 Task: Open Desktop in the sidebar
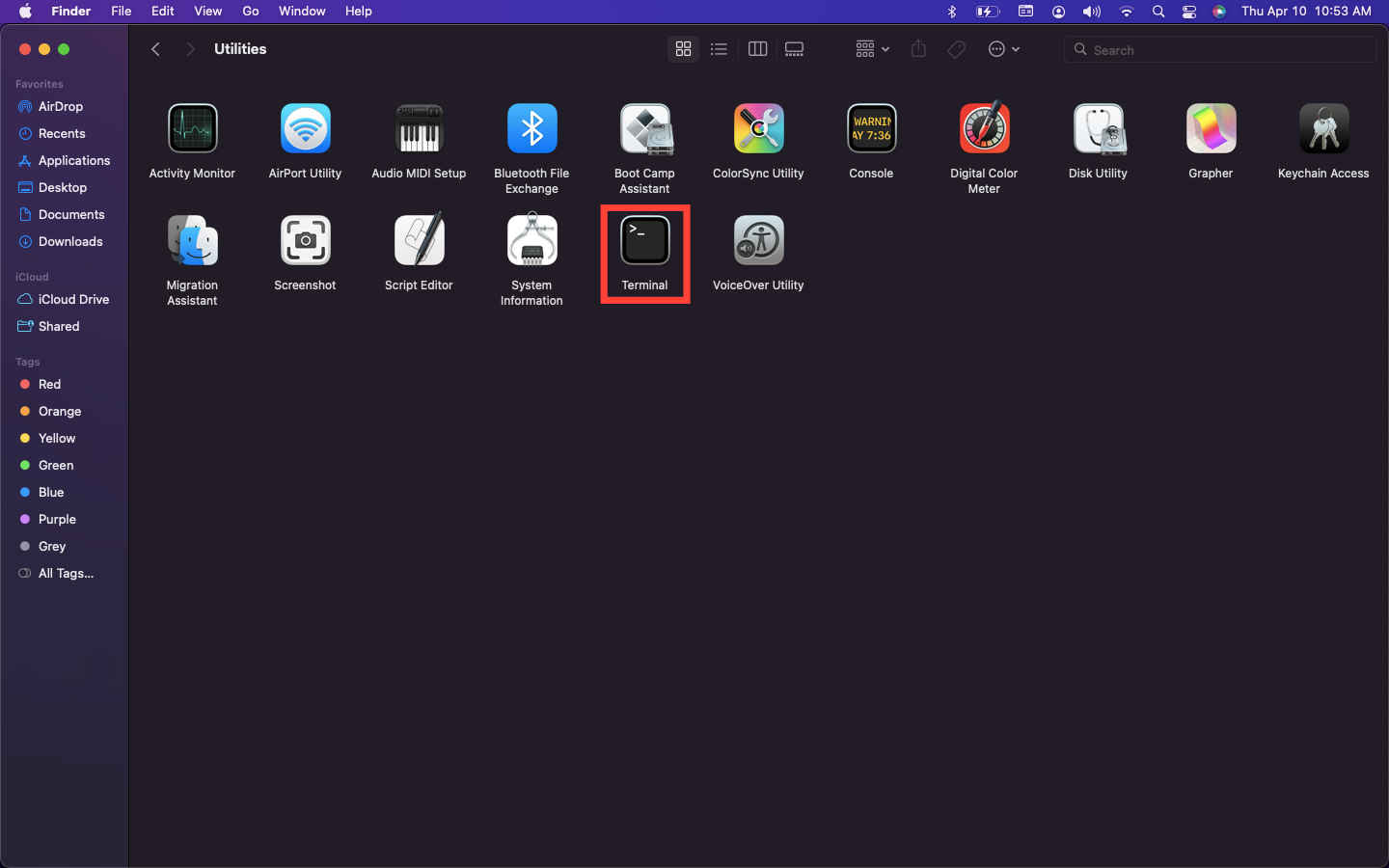[64, 188]
